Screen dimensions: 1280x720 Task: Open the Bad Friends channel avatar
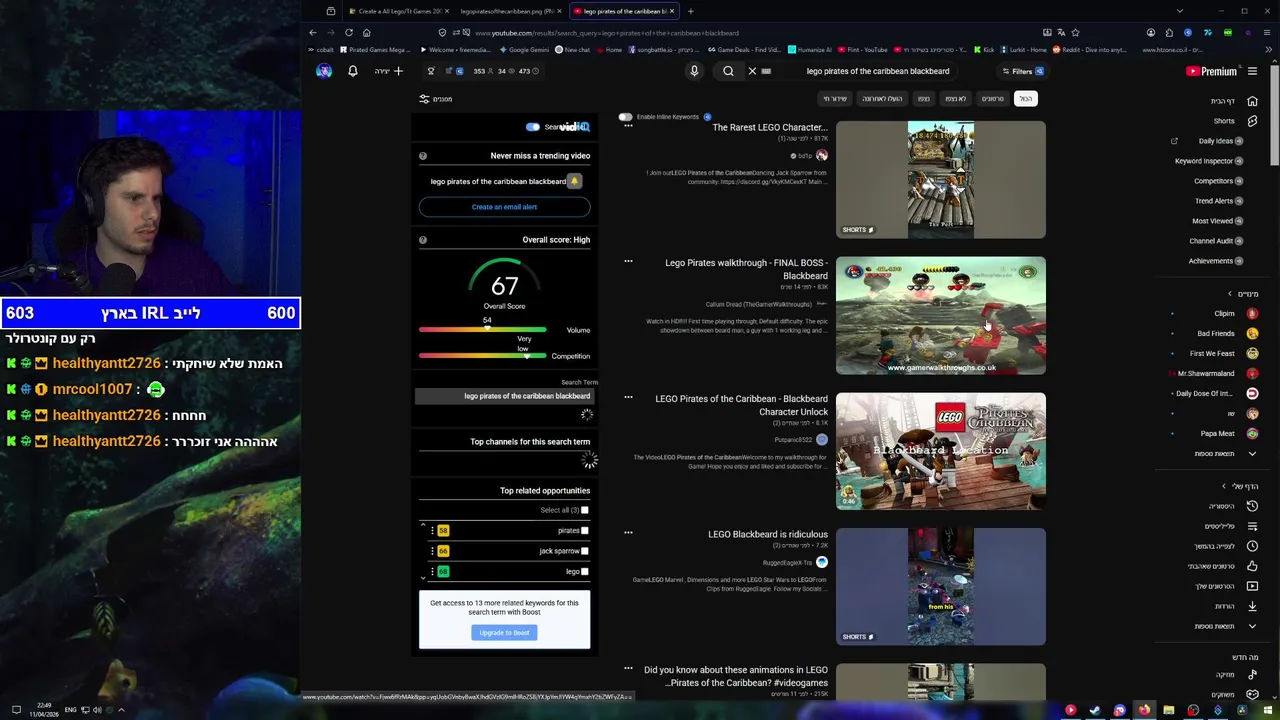point(1252,333)
